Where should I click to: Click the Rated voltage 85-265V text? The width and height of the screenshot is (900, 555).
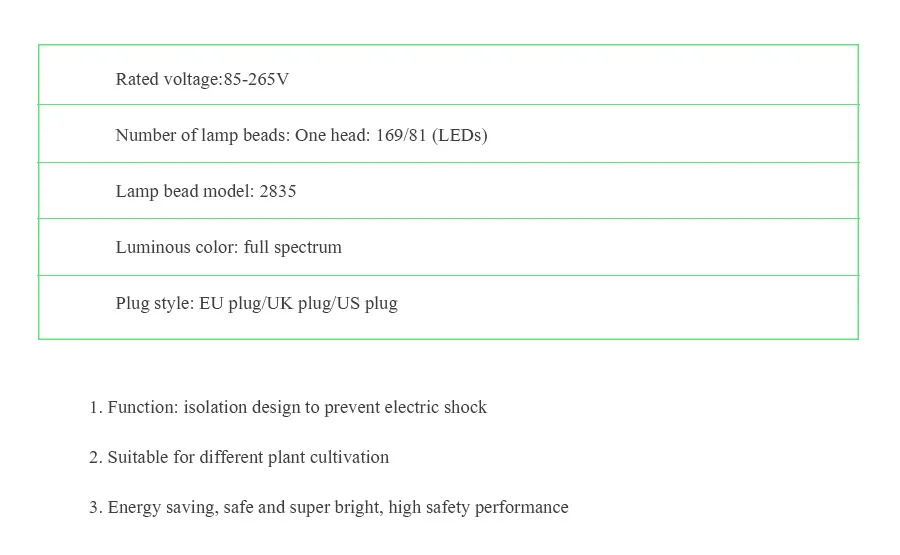tap(202, 79)
